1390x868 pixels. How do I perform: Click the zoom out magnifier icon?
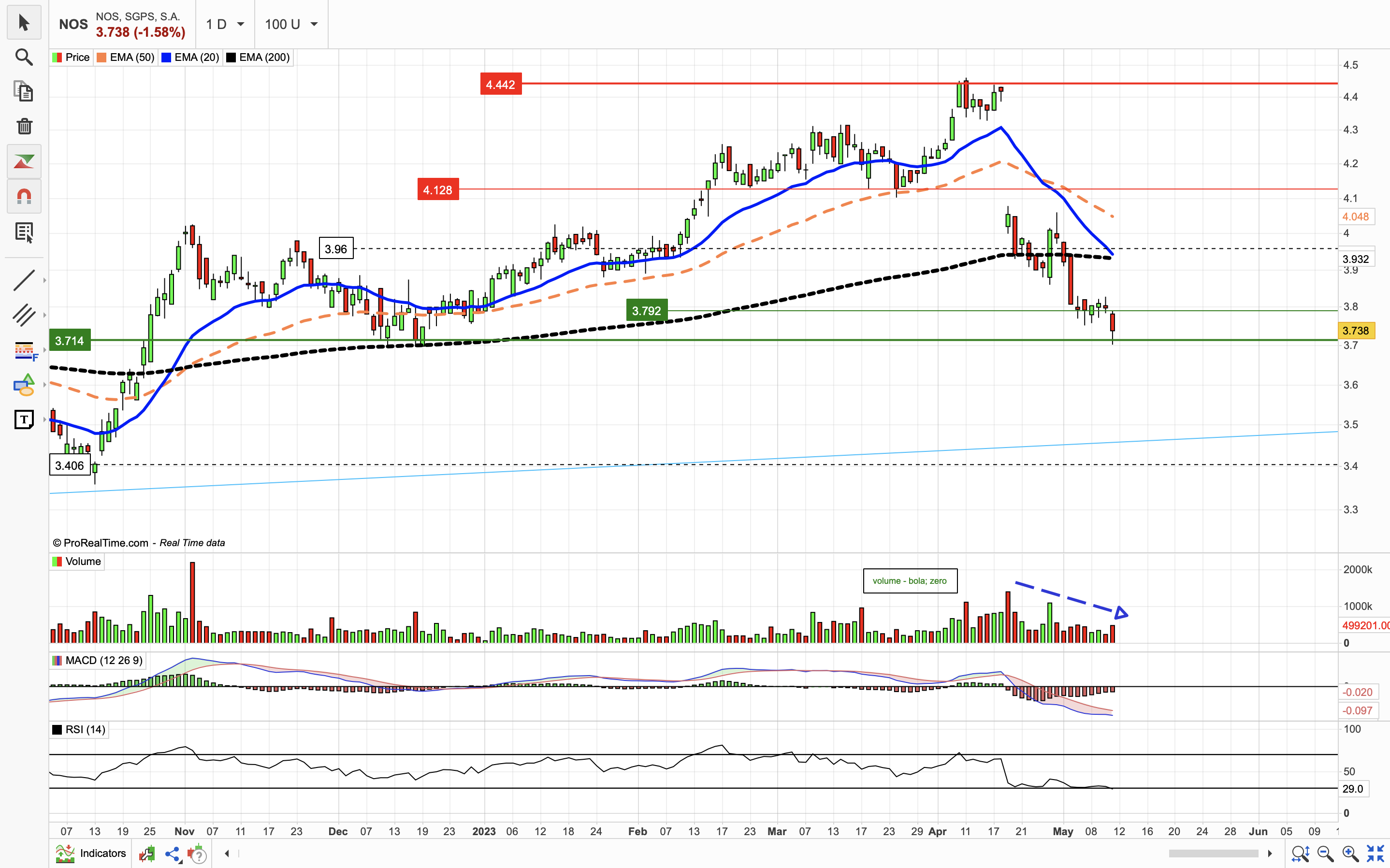[x=1325, y=854]
